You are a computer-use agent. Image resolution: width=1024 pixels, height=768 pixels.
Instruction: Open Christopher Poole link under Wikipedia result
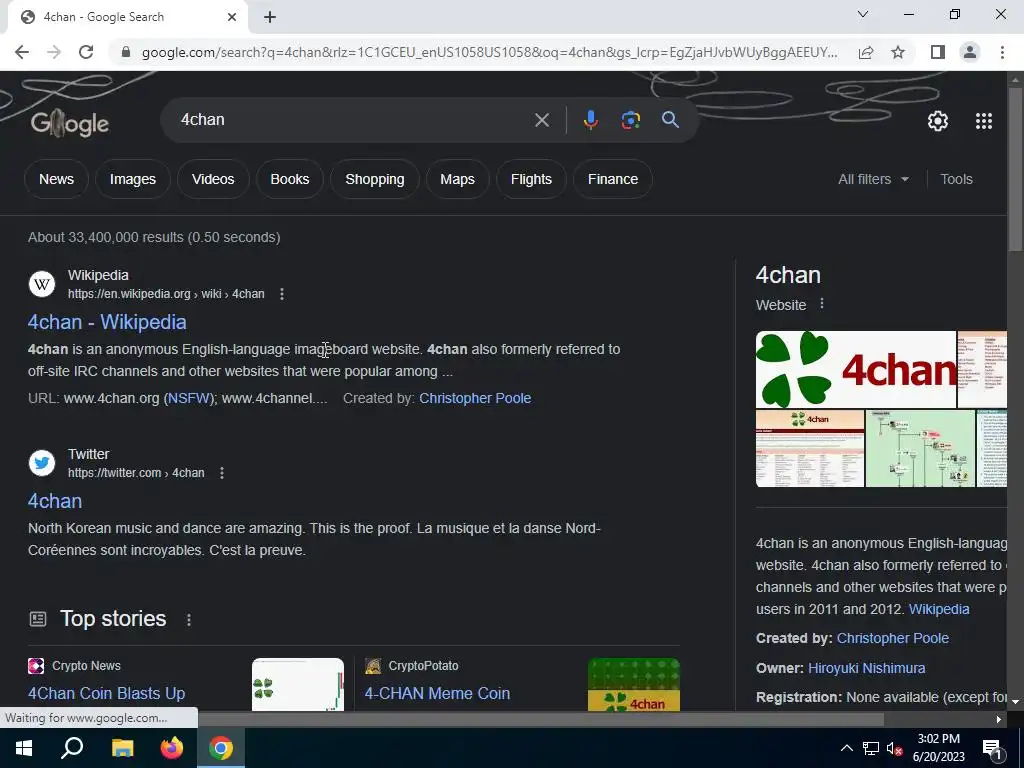[475, 398]
